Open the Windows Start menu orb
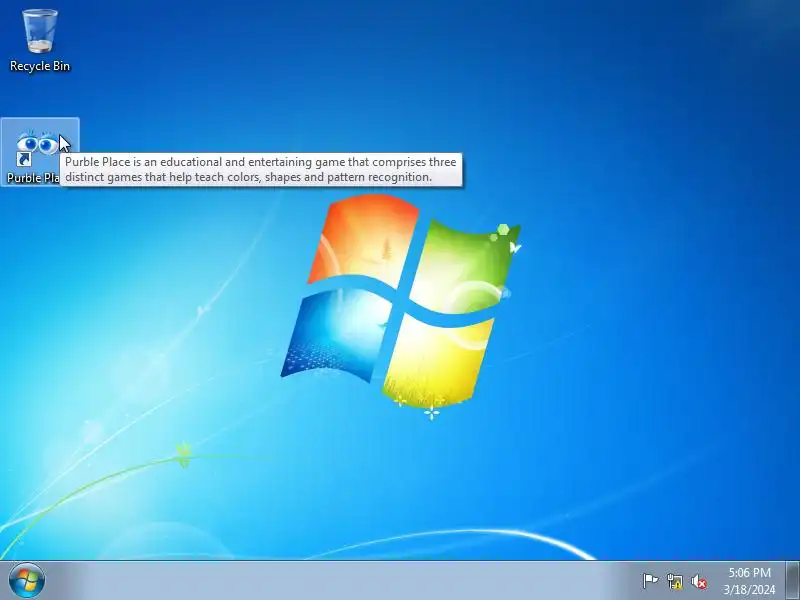The height and width of the screenshot is (600, 800). pyautogui.click(x=27, y=581)
